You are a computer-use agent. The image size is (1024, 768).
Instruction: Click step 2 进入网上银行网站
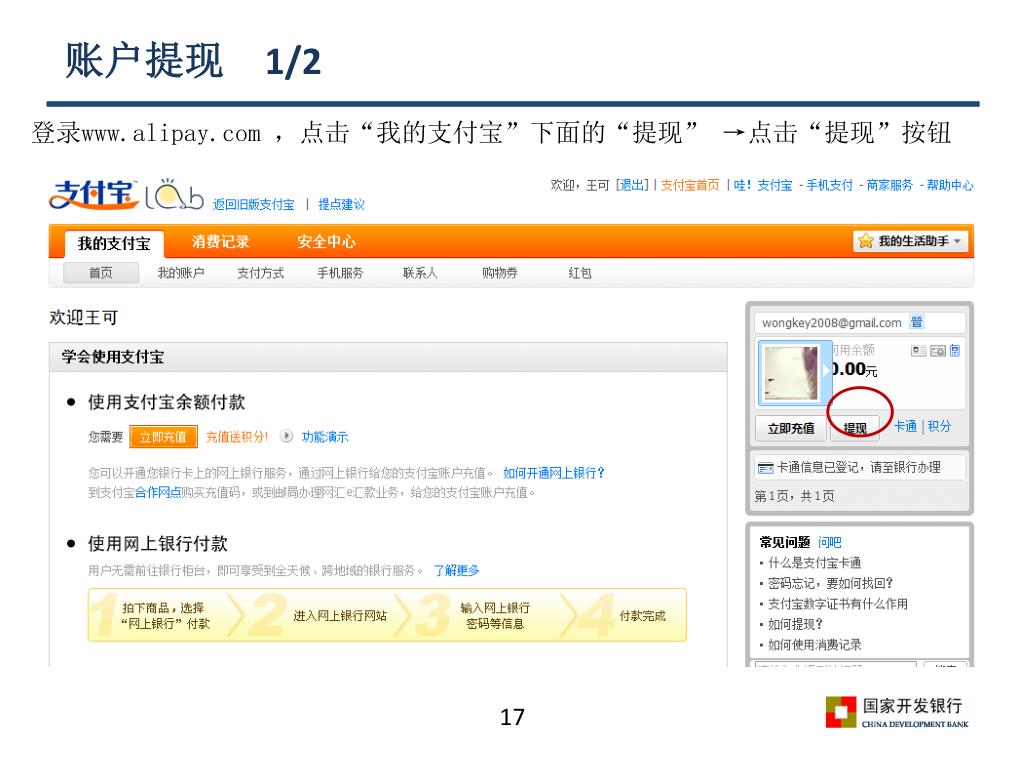click(340, 616)
